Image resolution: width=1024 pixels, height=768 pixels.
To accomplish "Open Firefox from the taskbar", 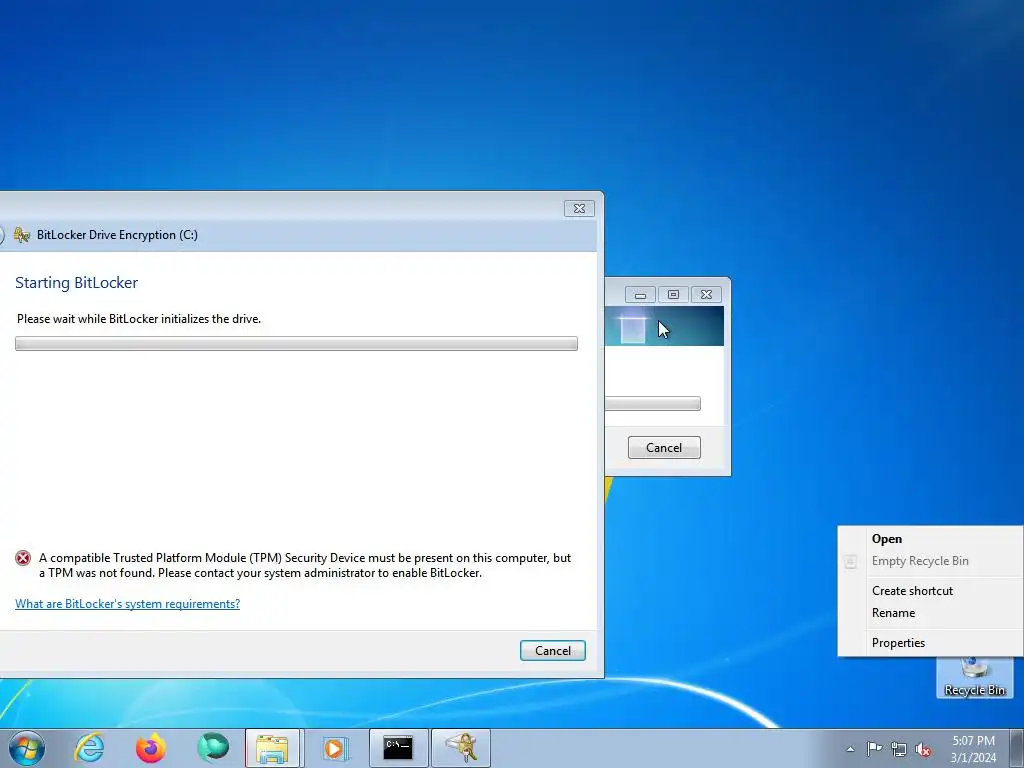I will coord(150,748).
